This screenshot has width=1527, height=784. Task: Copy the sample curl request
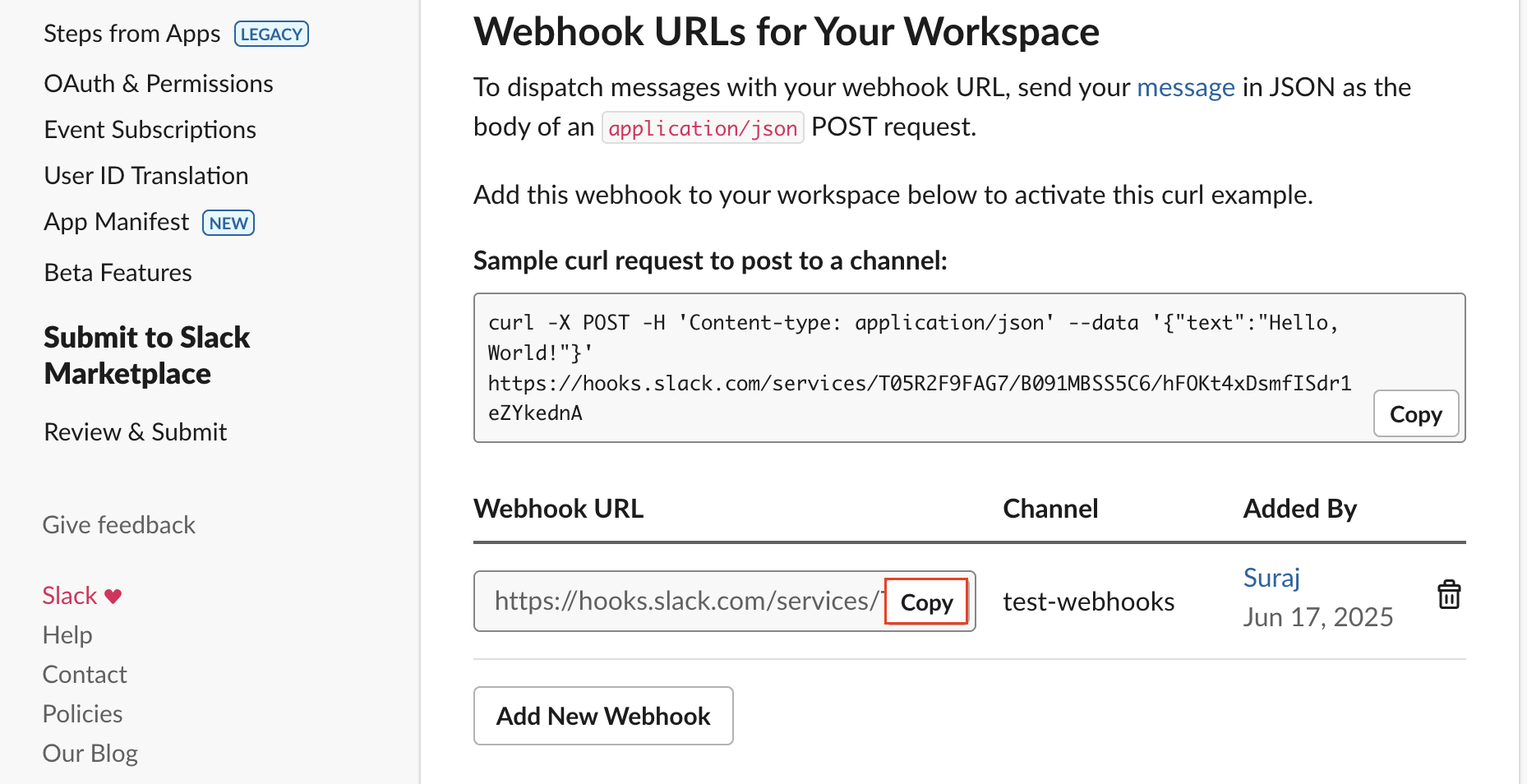click(x=1415, y=413)
